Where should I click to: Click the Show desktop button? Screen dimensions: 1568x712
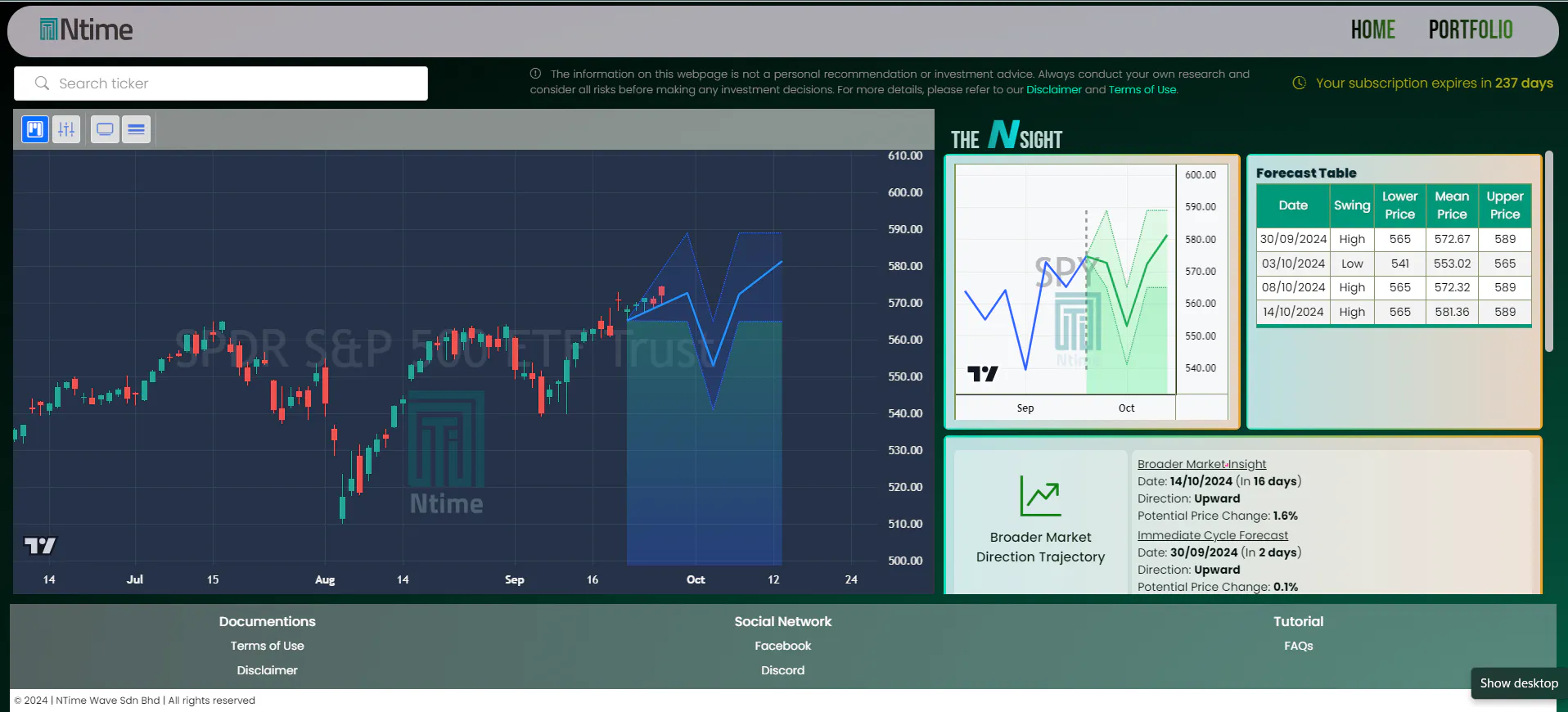(x=1519, y=683)
